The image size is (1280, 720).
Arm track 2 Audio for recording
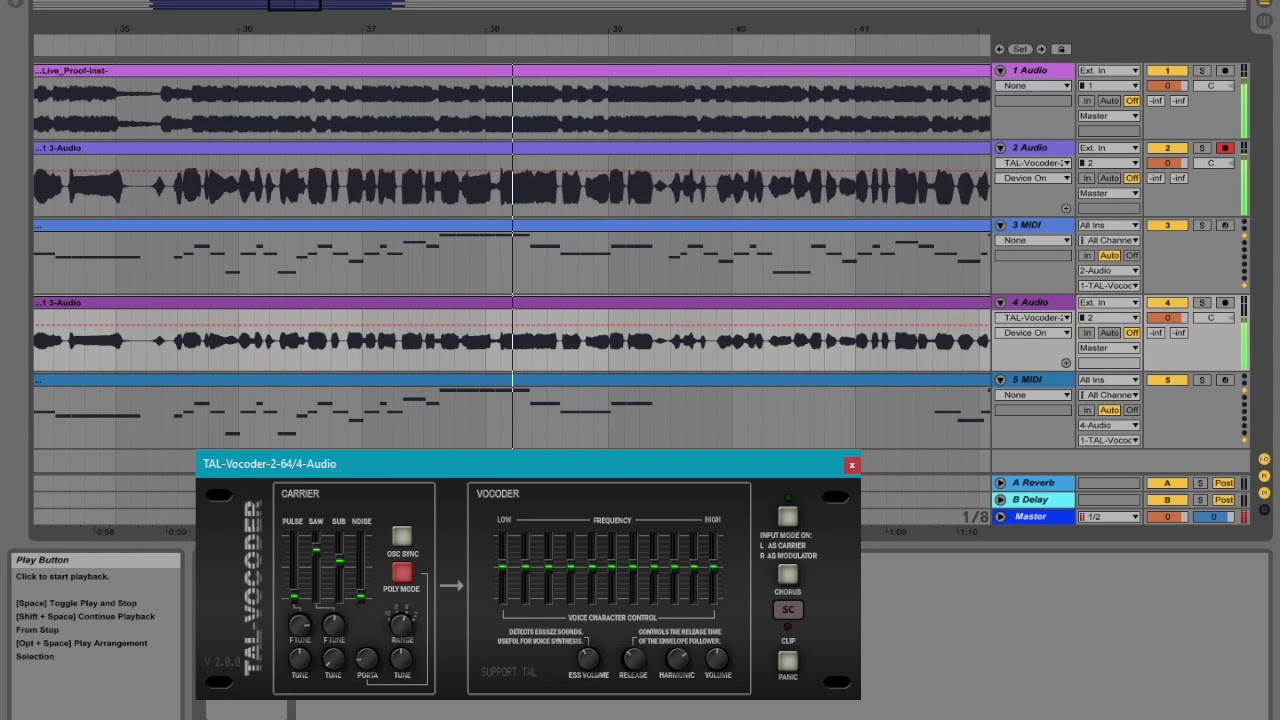1225,148
